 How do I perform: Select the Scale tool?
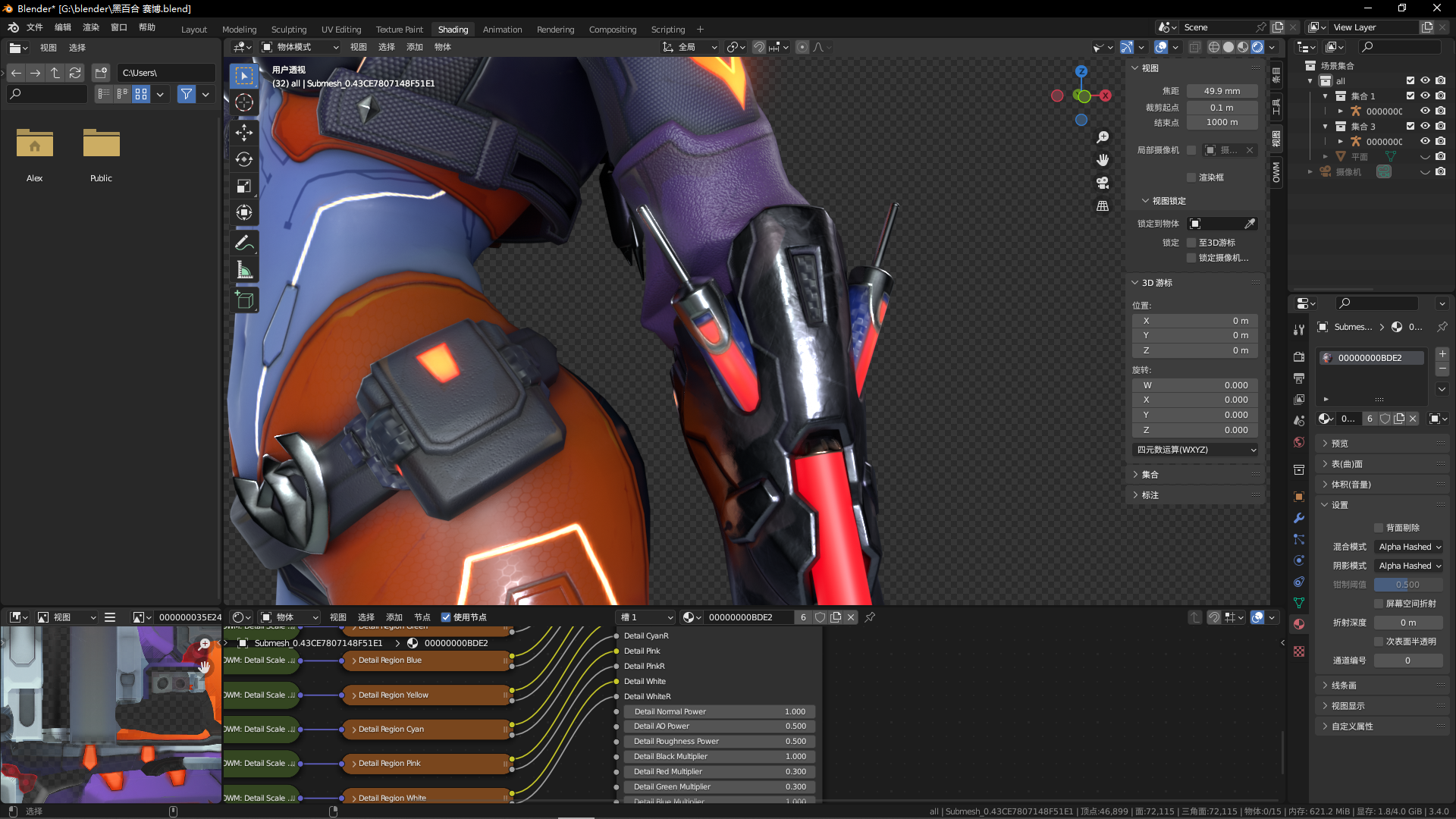tap(243, 186)
